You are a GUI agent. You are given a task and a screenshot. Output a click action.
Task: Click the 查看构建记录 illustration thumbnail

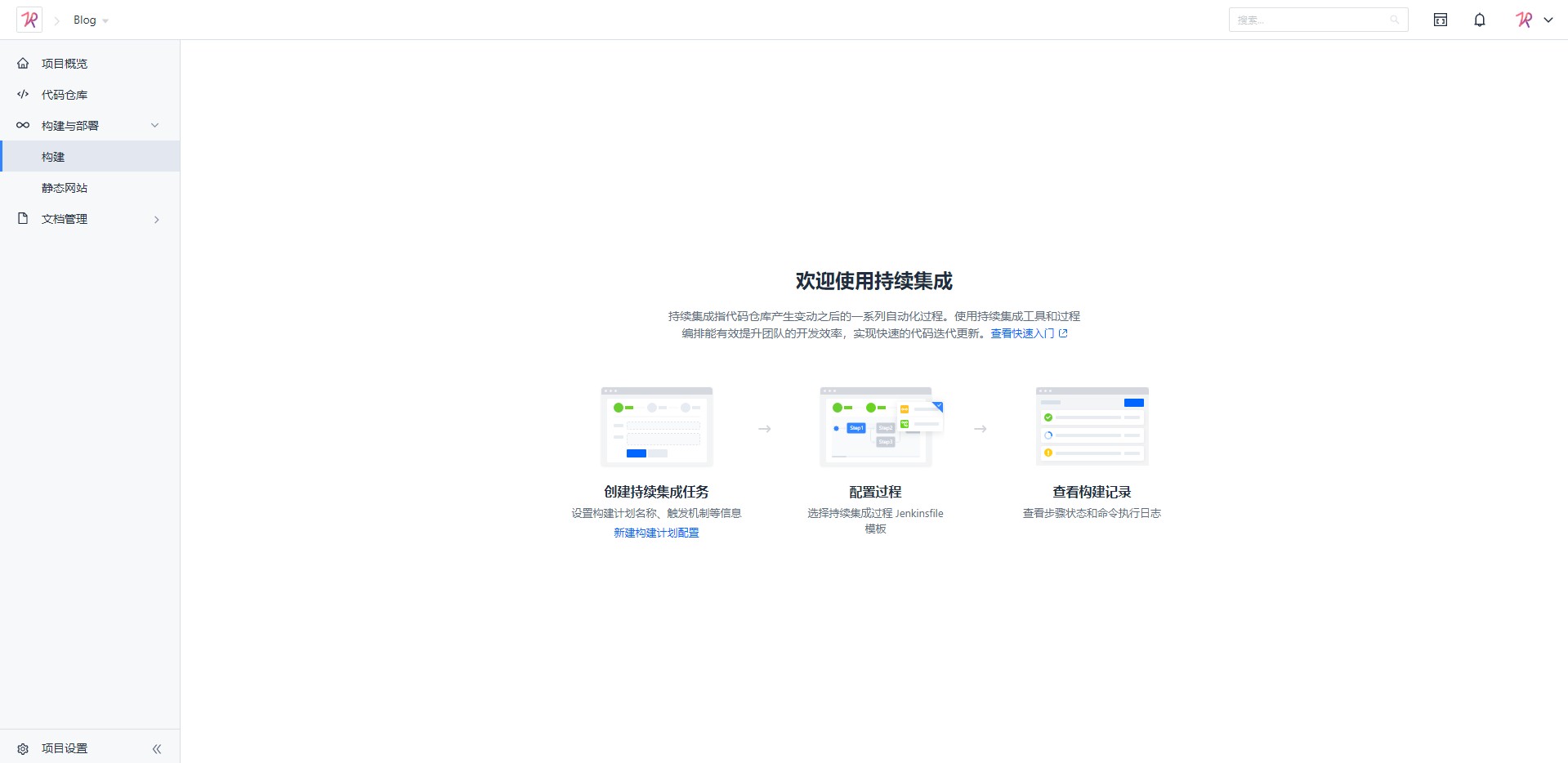pyautogui.click(x=1092, y=426)
